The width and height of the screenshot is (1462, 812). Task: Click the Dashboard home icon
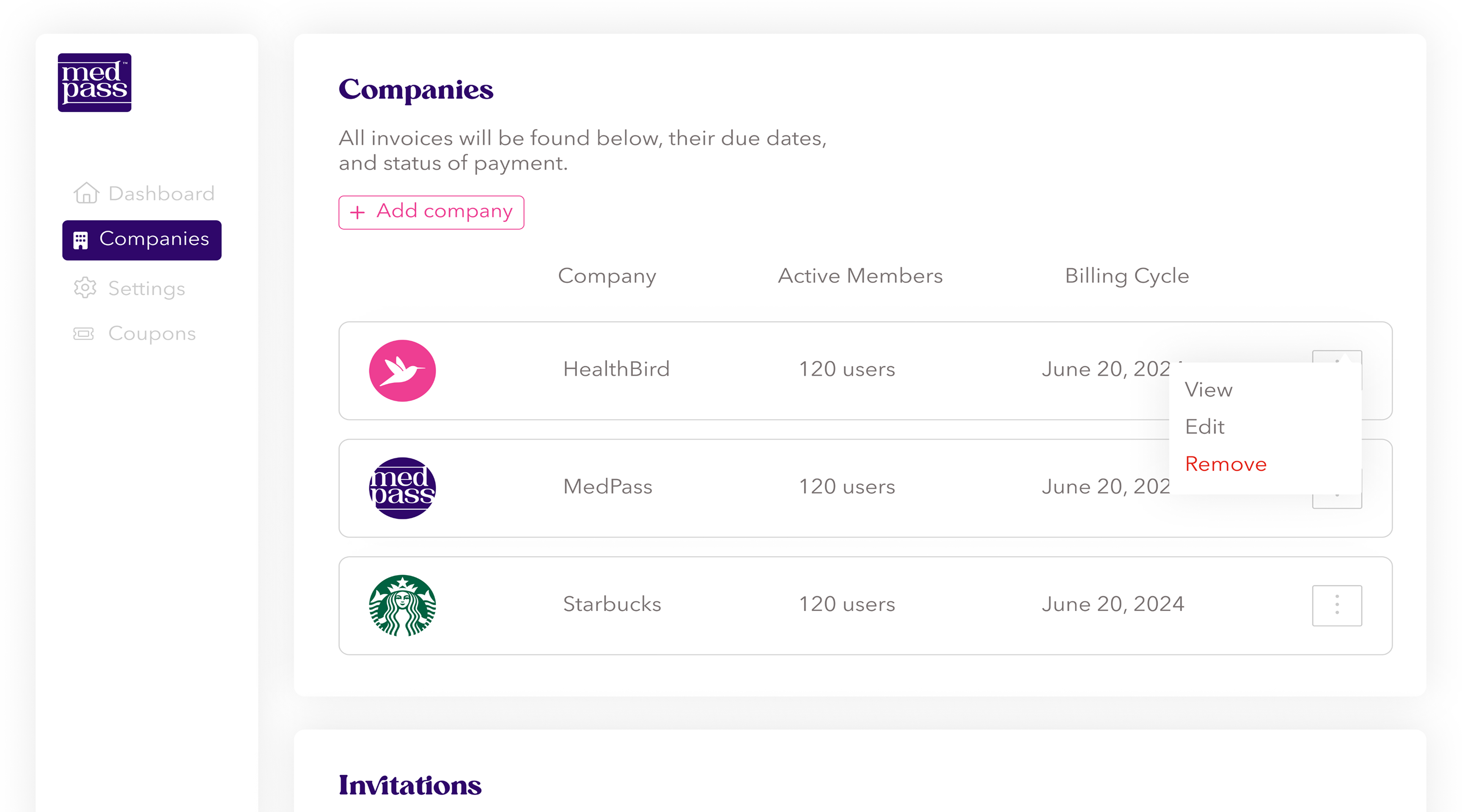86,193
